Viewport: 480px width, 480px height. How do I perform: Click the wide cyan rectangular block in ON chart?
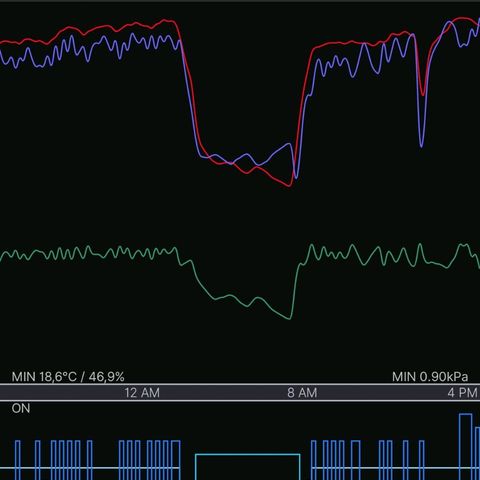point(248,467)
